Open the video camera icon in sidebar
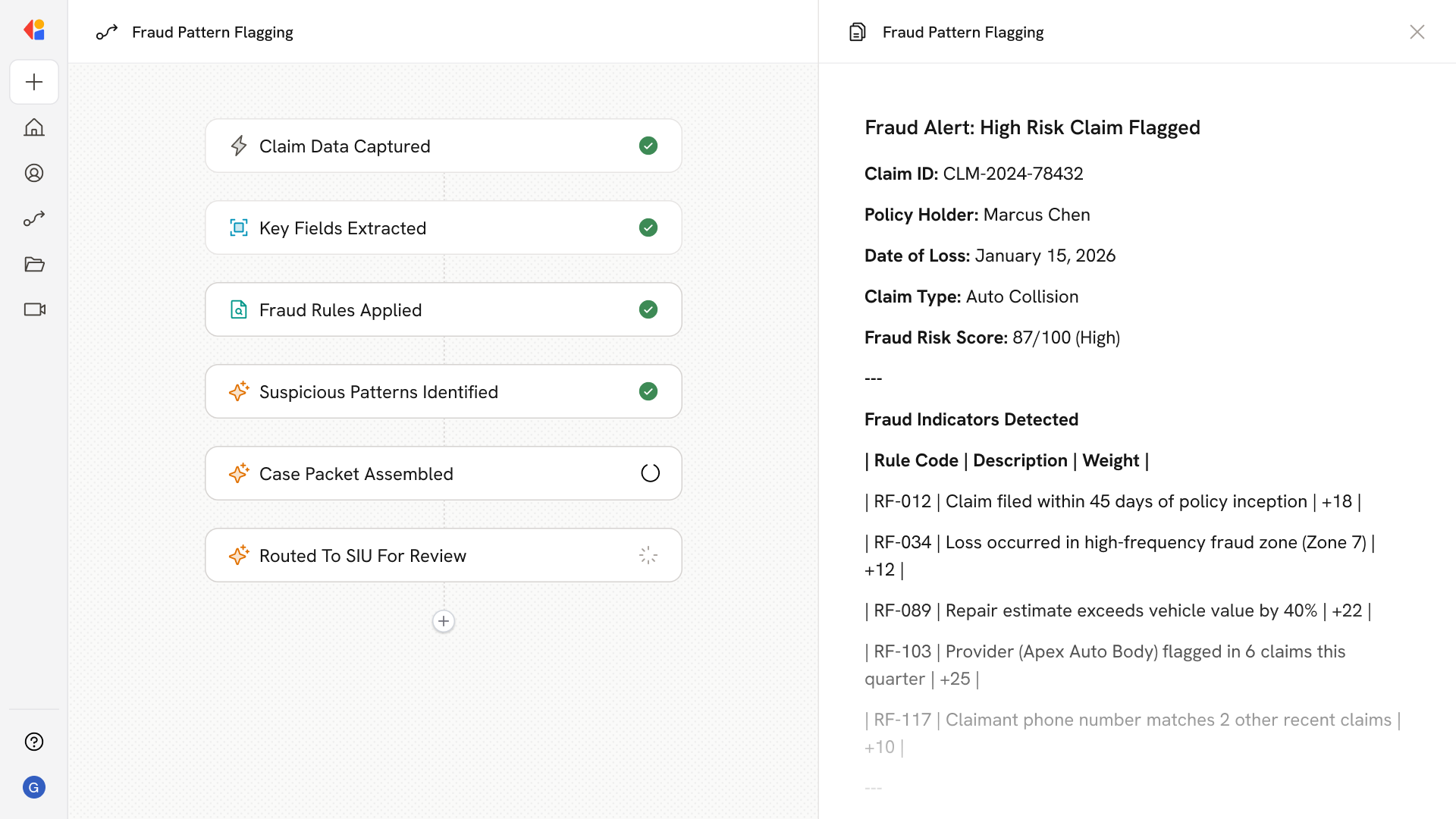Screen dimensions: 1456x819 [x=34, y=309]
